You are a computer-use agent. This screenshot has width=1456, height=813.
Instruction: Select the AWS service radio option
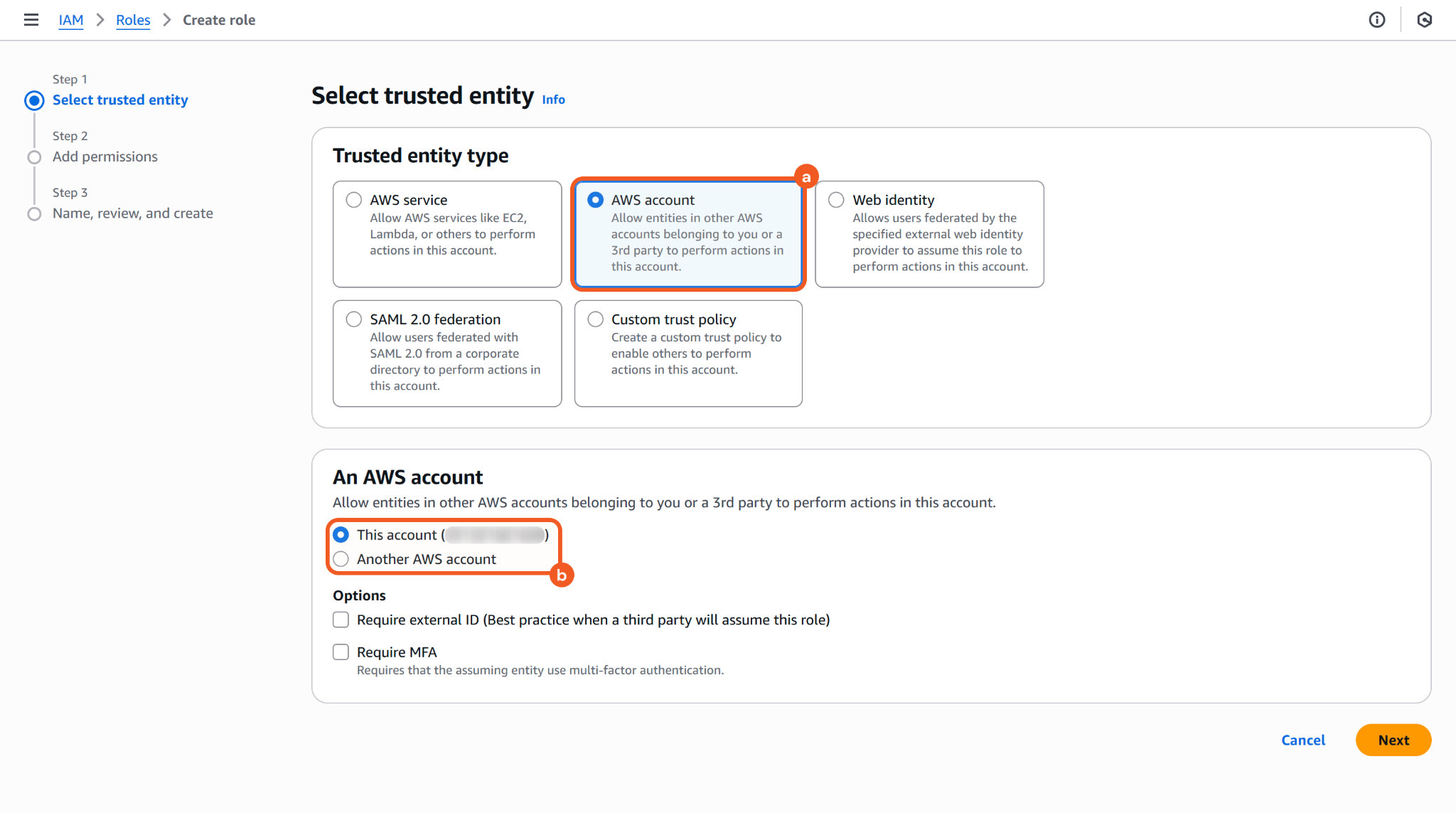(x=354, y=200)
